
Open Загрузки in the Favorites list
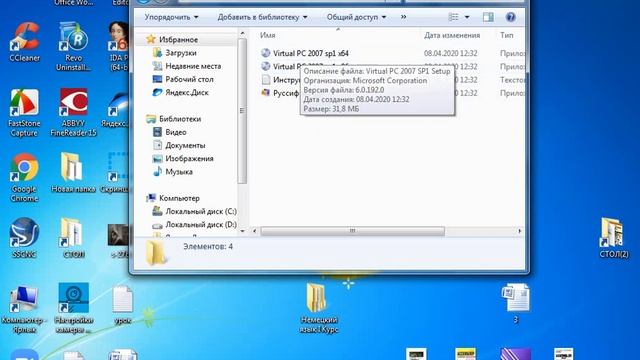181,53
